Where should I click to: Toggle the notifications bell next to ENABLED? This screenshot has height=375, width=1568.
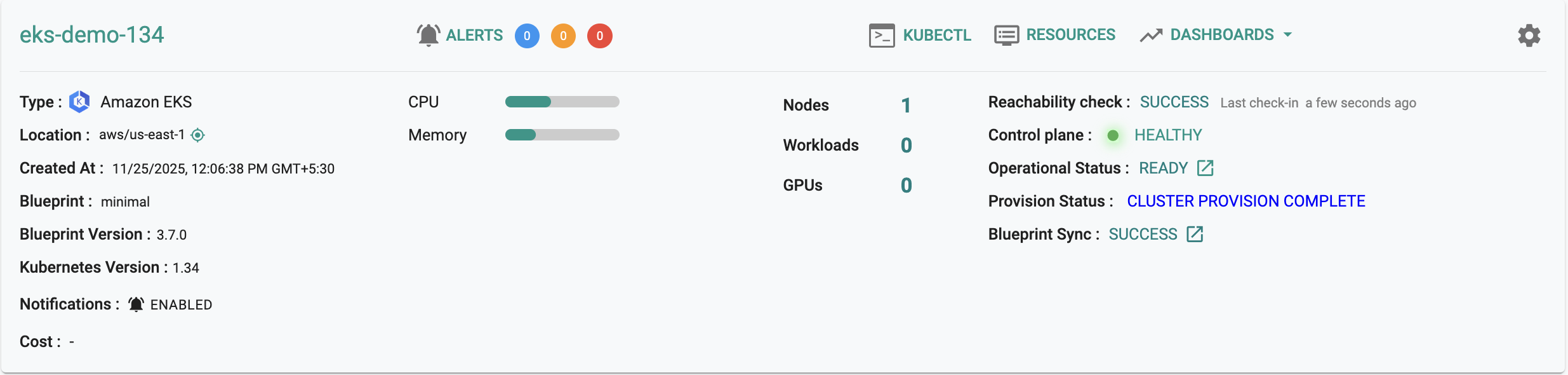[x=136, y=304]
